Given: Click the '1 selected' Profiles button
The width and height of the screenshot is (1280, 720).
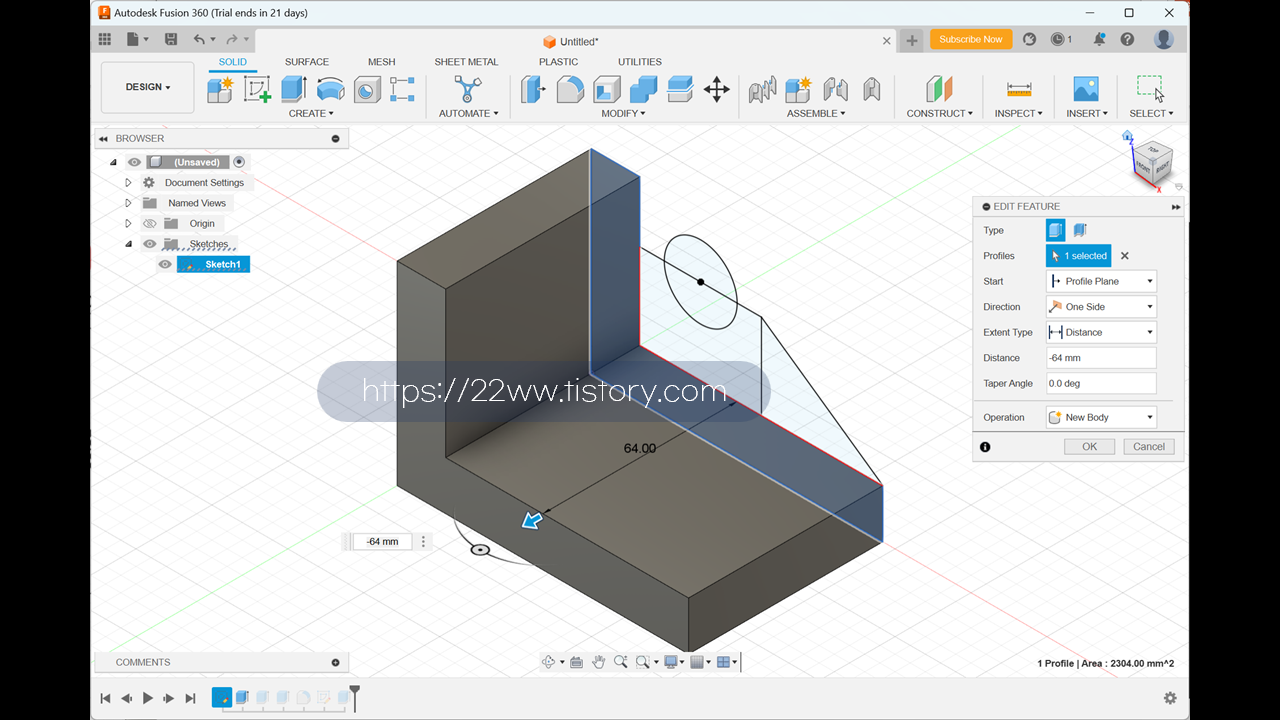Looking at the screenshot, I should pos(1078,256).
